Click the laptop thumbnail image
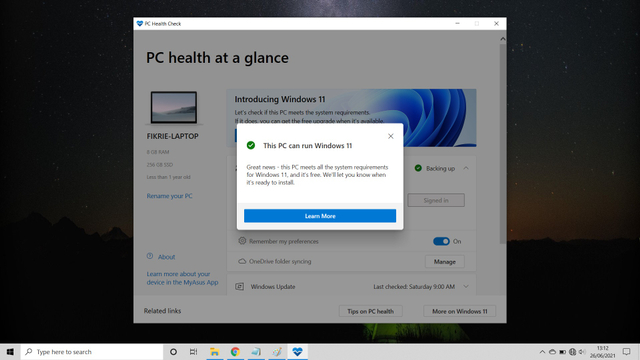Viewport: 640px width, 360px height. [174, 107]
